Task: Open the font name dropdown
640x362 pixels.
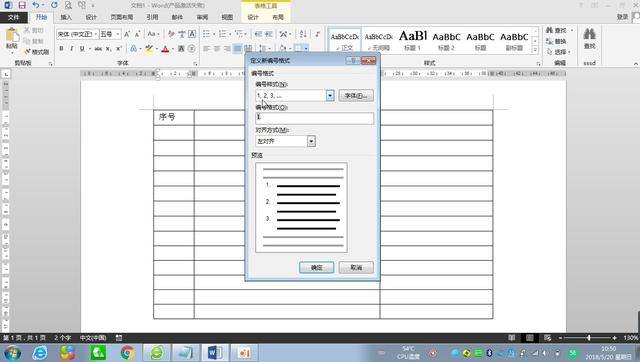Action: click(96, 34)
